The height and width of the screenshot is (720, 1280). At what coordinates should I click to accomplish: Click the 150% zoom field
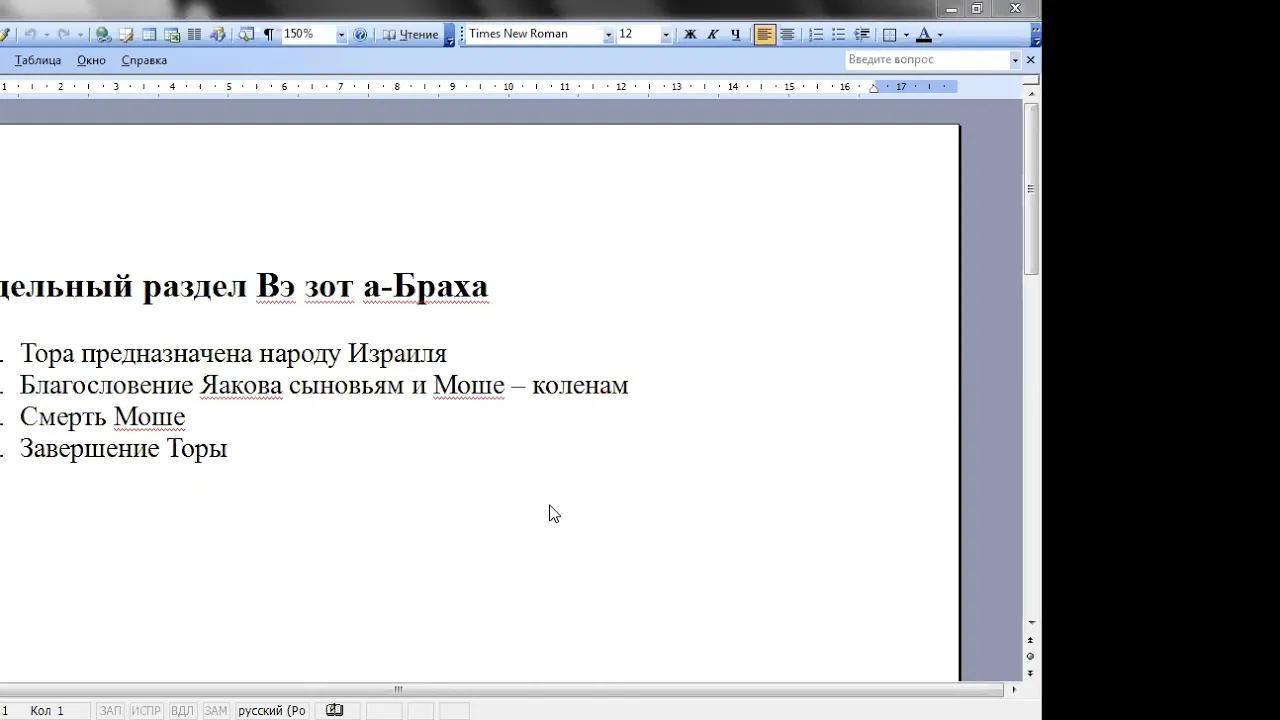(x=307, y=34)
